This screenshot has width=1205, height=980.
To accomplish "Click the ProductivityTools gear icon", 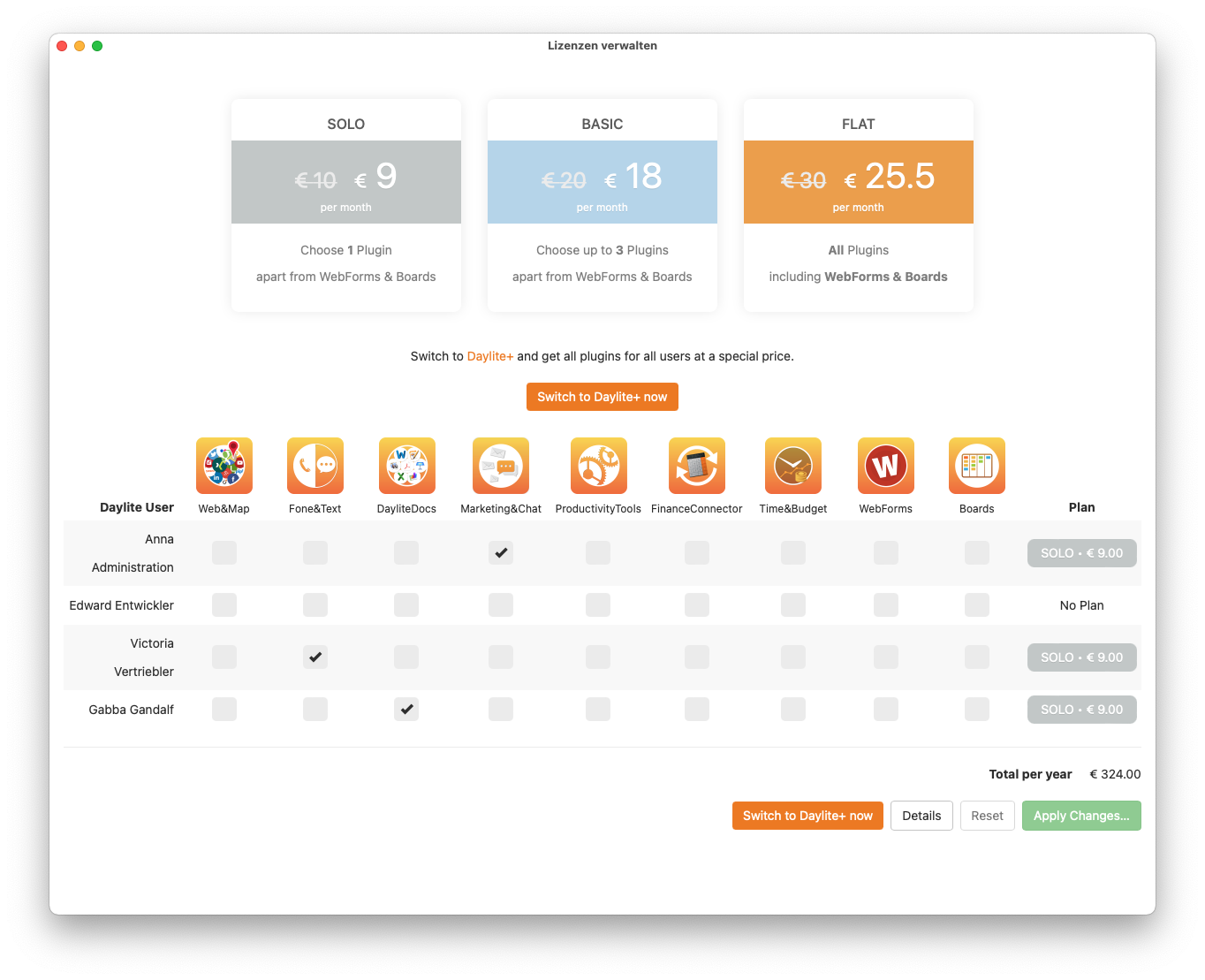I will click(x=598, y=466).
